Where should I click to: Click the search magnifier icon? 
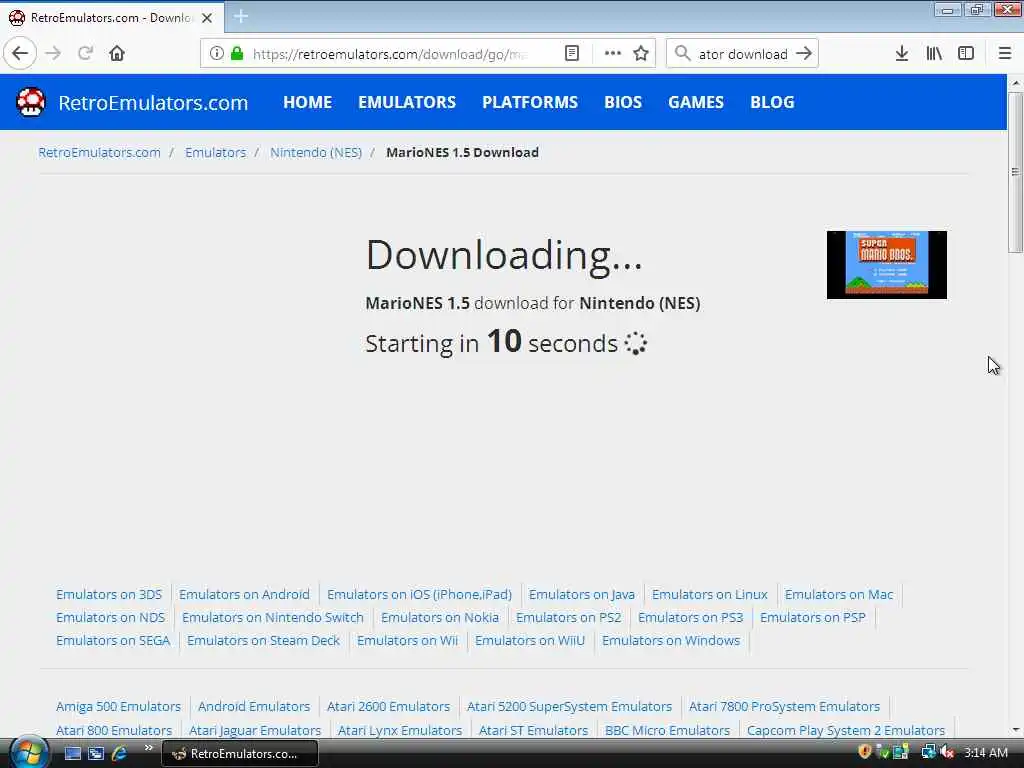pyautogui.click(x=682, y=53)
